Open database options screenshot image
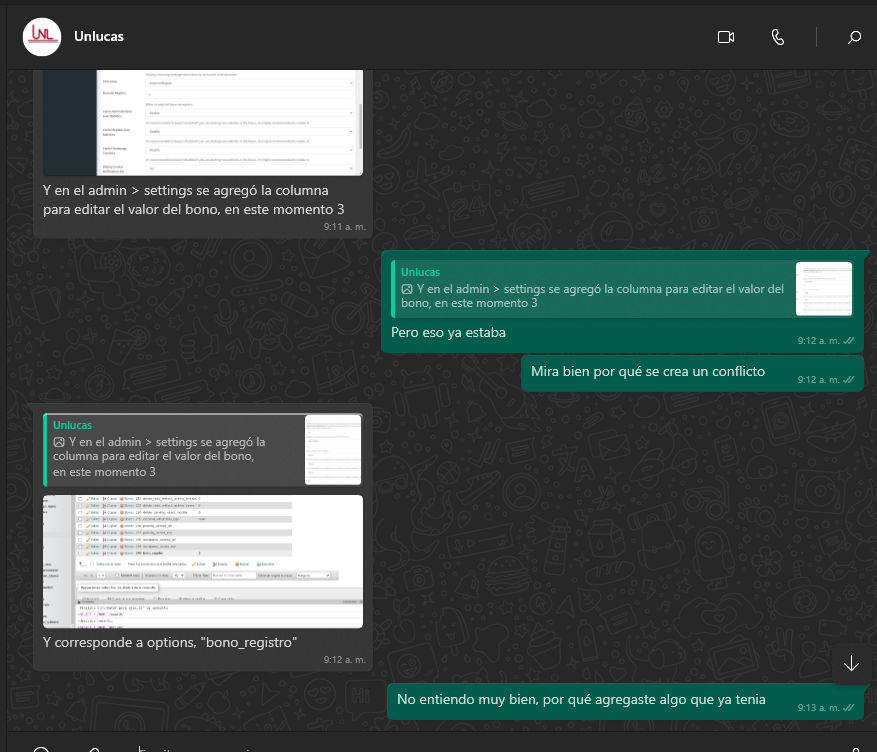This screenshot has width=877, height=752. click(x=203, y=561)
